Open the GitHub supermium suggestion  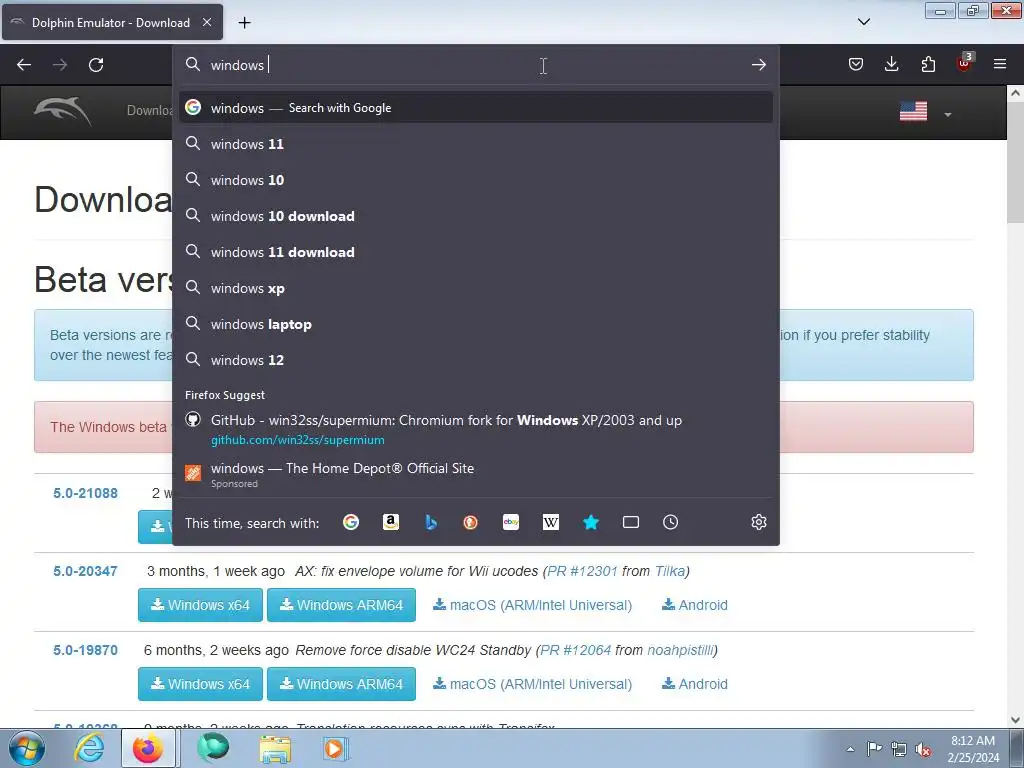476,429
